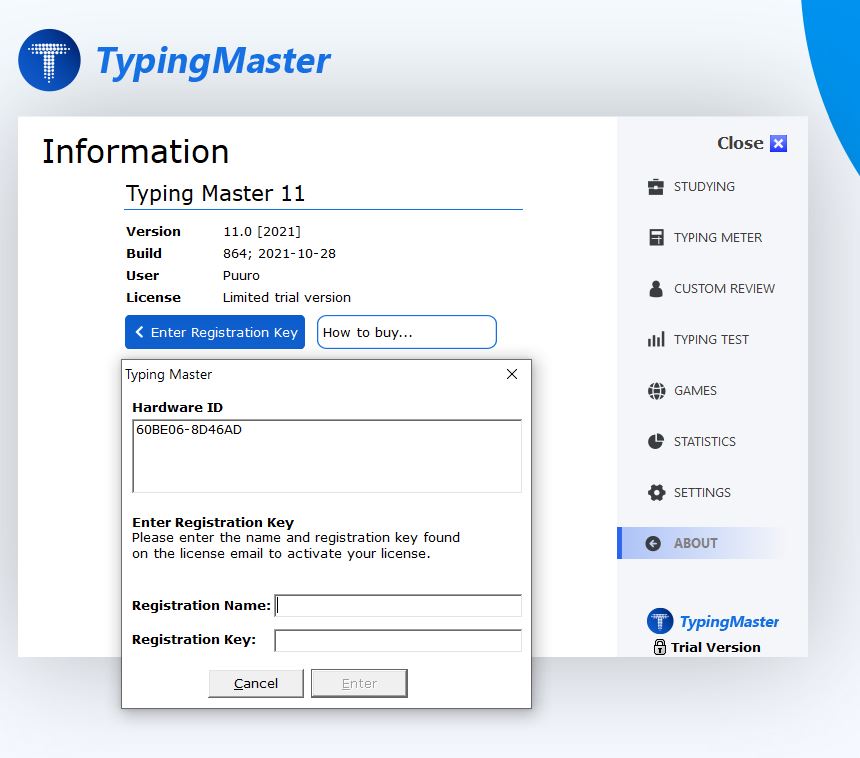Screen dimensions: 860x758
Task: Click the Typing Test bar chart icon
Action: click(x=656, y=340)
